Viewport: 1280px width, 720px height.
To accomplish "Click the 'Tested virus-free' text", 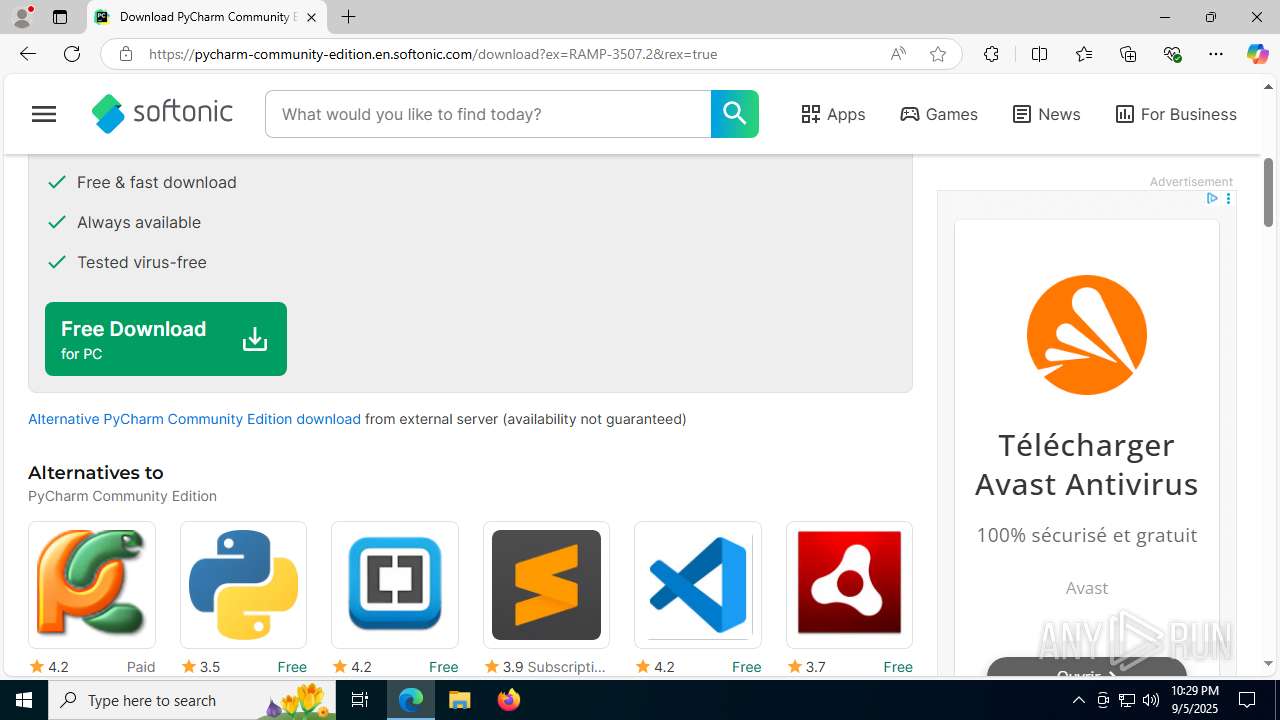I will 142,262.
